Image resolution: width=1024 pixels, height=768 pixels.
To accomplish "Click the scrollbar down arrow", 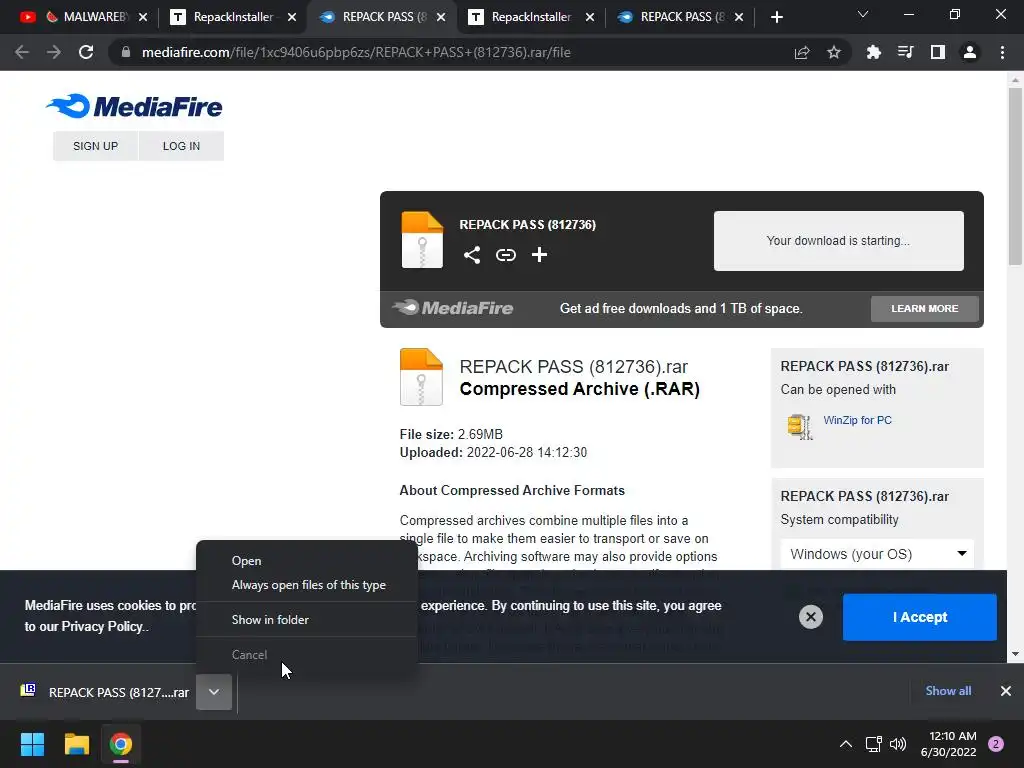I will (x=1015, y=654).
